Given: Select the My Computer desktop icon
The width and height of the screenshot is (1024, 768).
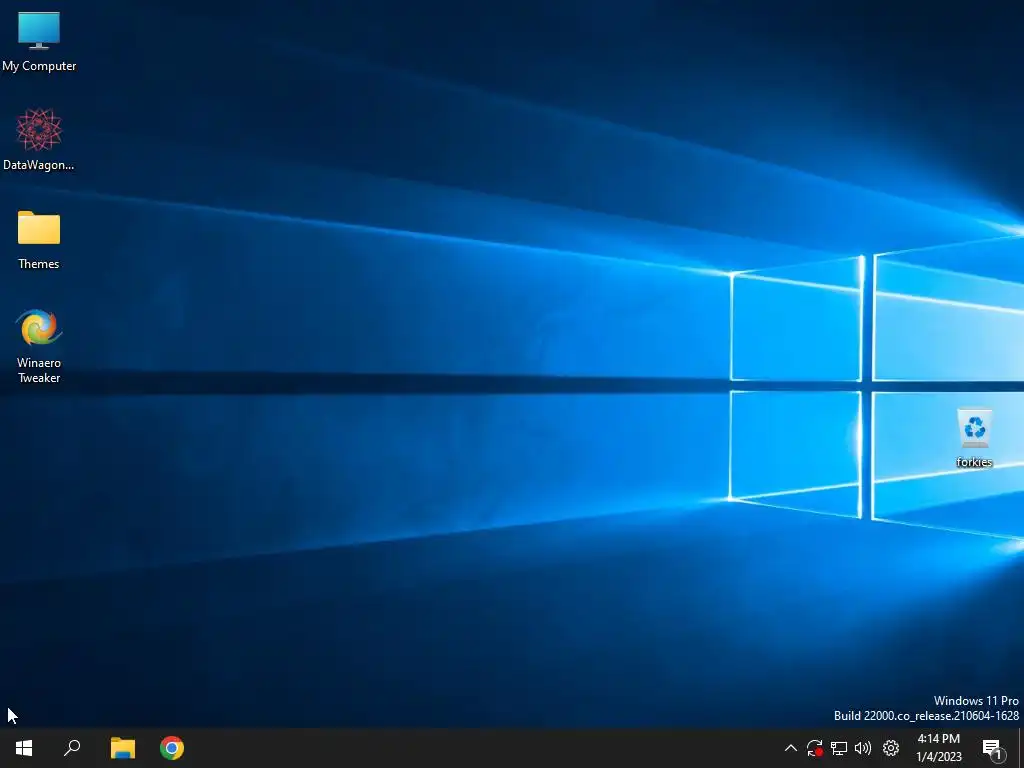Looking at the screenshot, I should [39, 41].
